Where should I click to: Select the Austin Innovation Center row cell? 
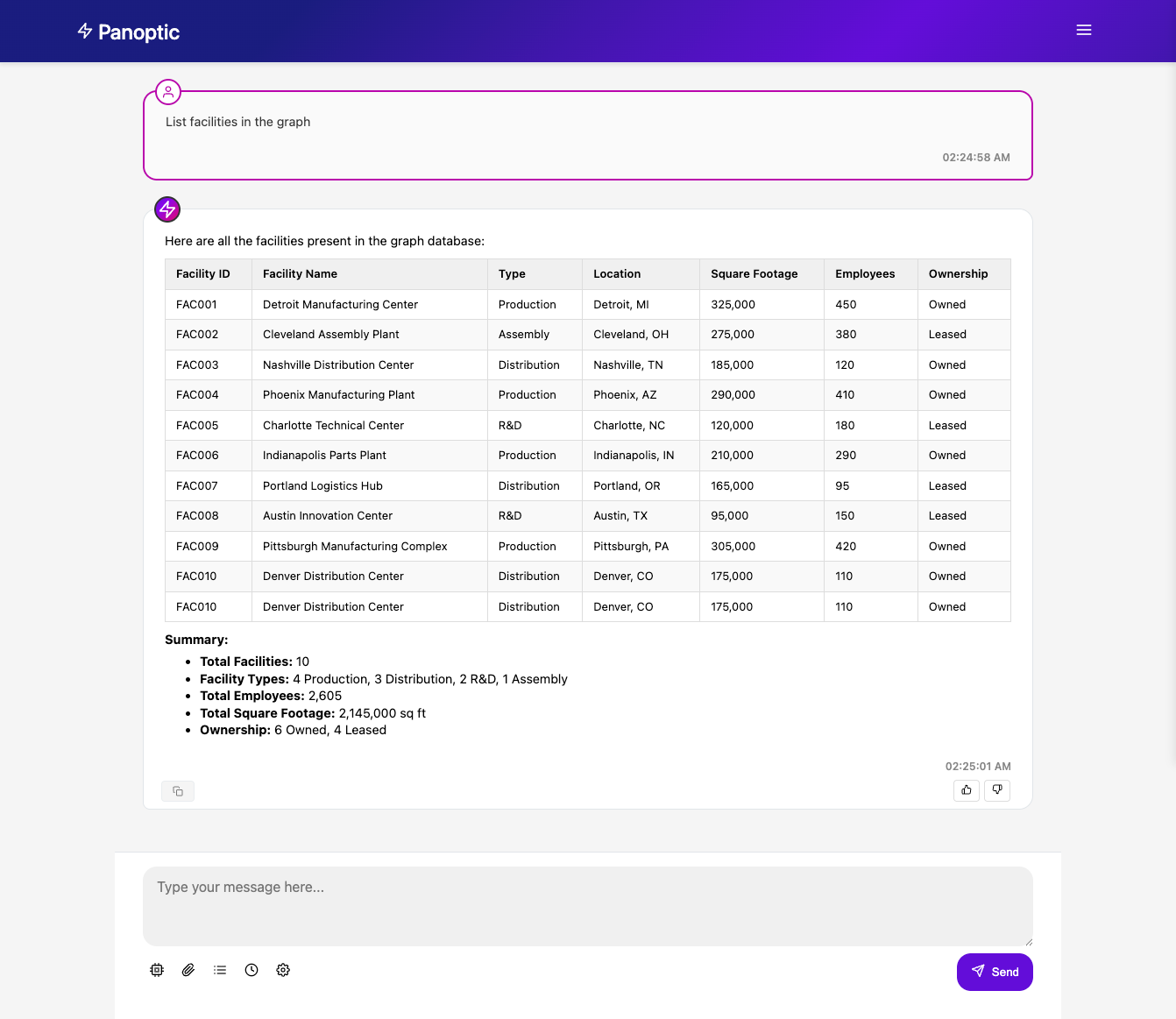328,516
